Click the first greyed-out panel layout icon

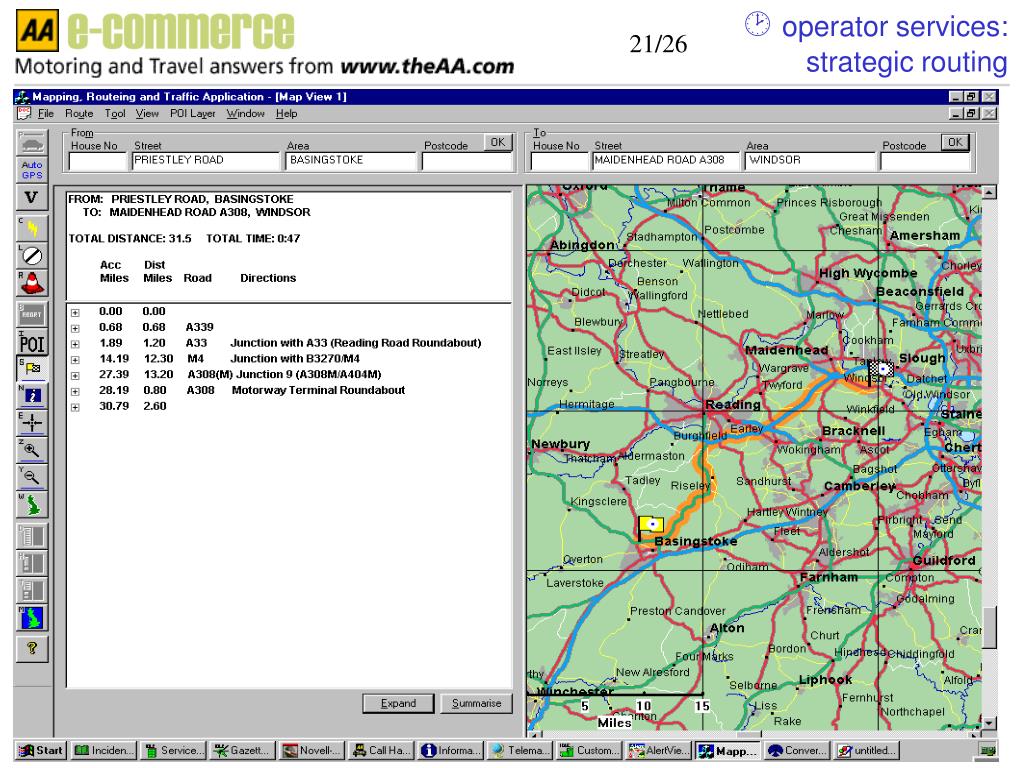(x=32, y=536)
